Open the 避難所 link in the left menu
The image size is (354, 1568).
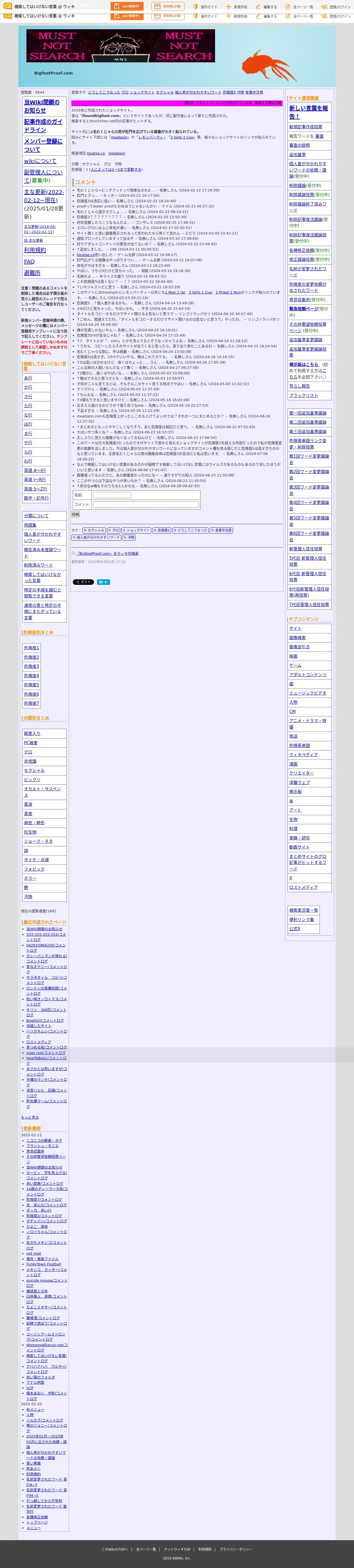(x=32, y=273)
